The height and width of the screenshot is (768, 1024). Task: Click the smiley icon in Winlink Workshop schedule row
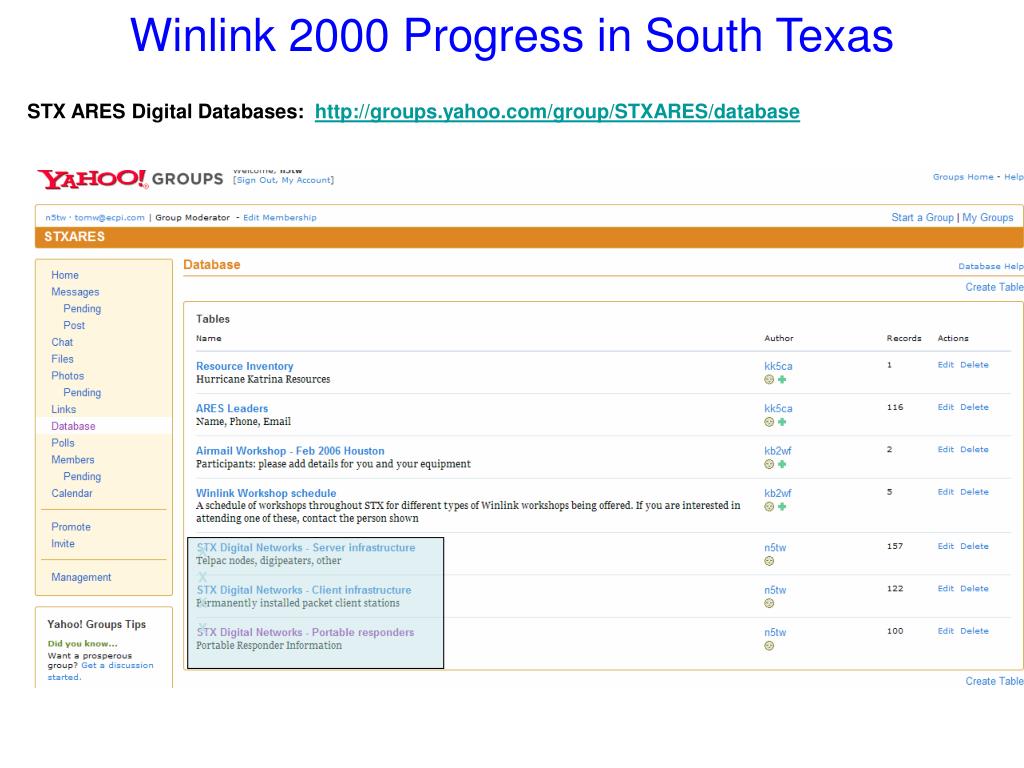(769, 507)
